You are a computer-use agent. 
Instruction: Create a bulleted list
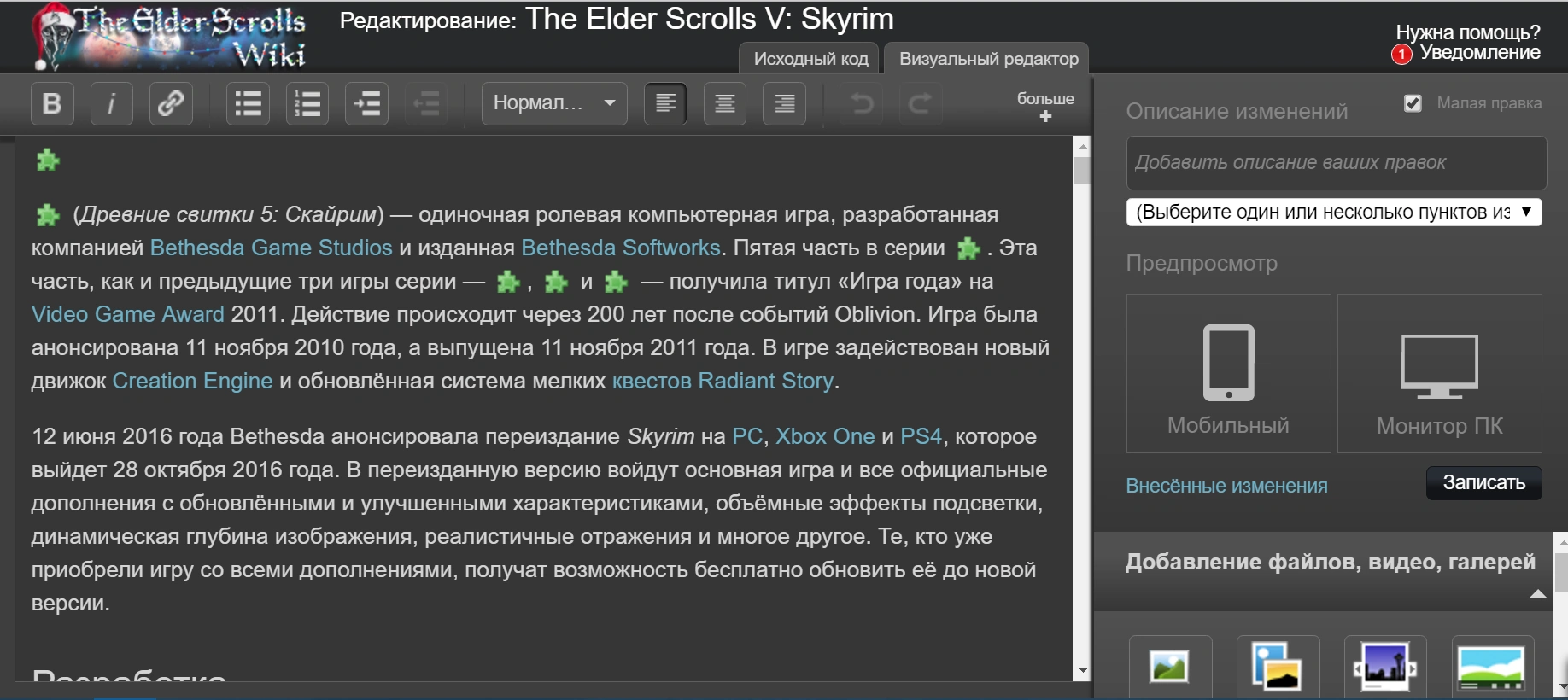[249, 104]
